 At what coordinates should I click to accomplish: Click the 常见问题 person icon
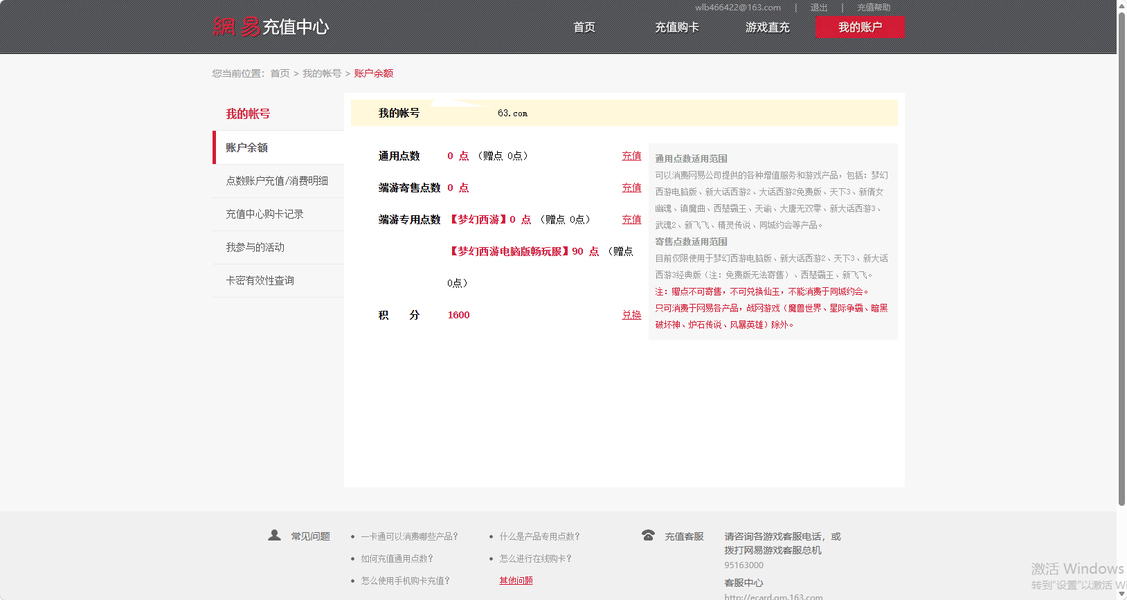[x=275, y=535]
